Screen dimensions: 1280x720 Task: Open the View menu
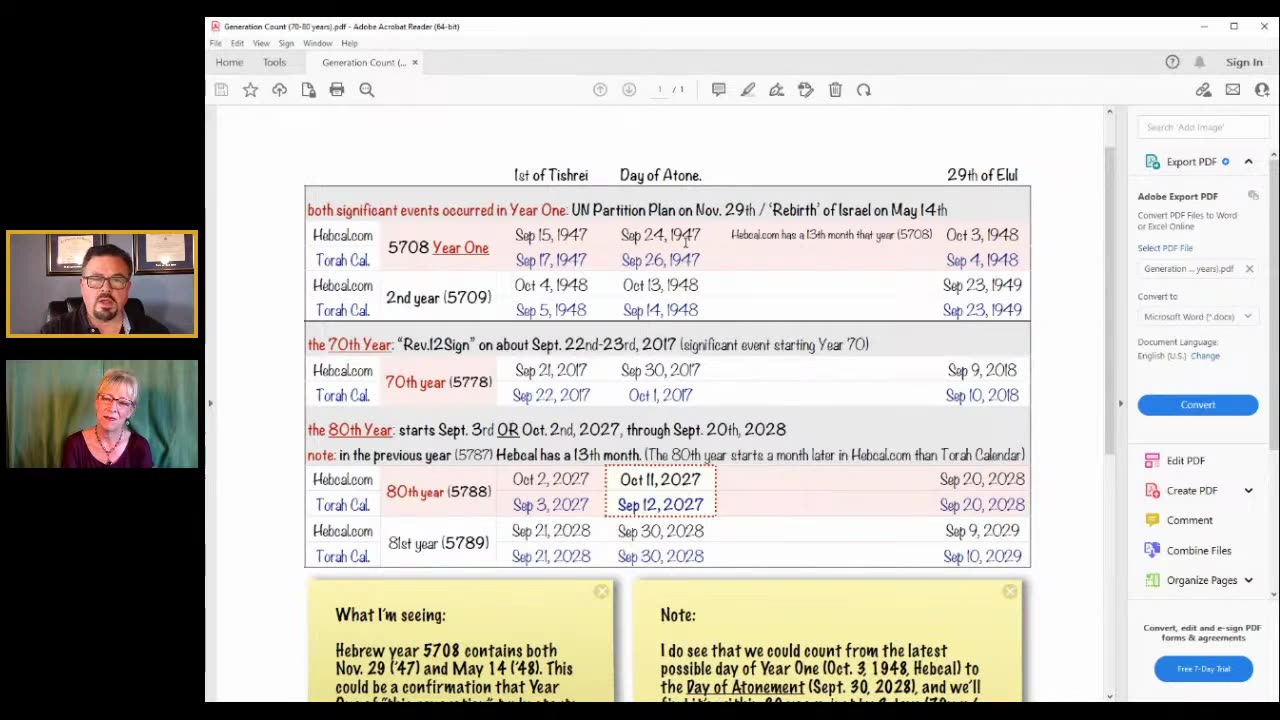tap(261, 43)
